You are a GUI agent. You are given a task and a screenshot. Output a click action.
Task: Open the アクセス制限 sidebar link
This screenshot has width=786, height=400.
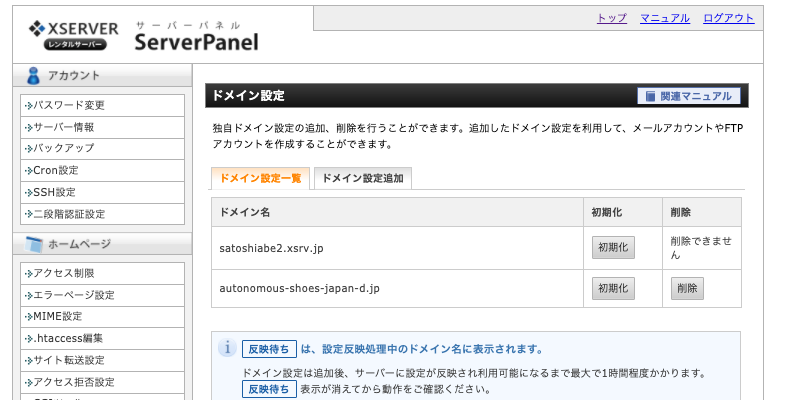click(x=64, y=273)
